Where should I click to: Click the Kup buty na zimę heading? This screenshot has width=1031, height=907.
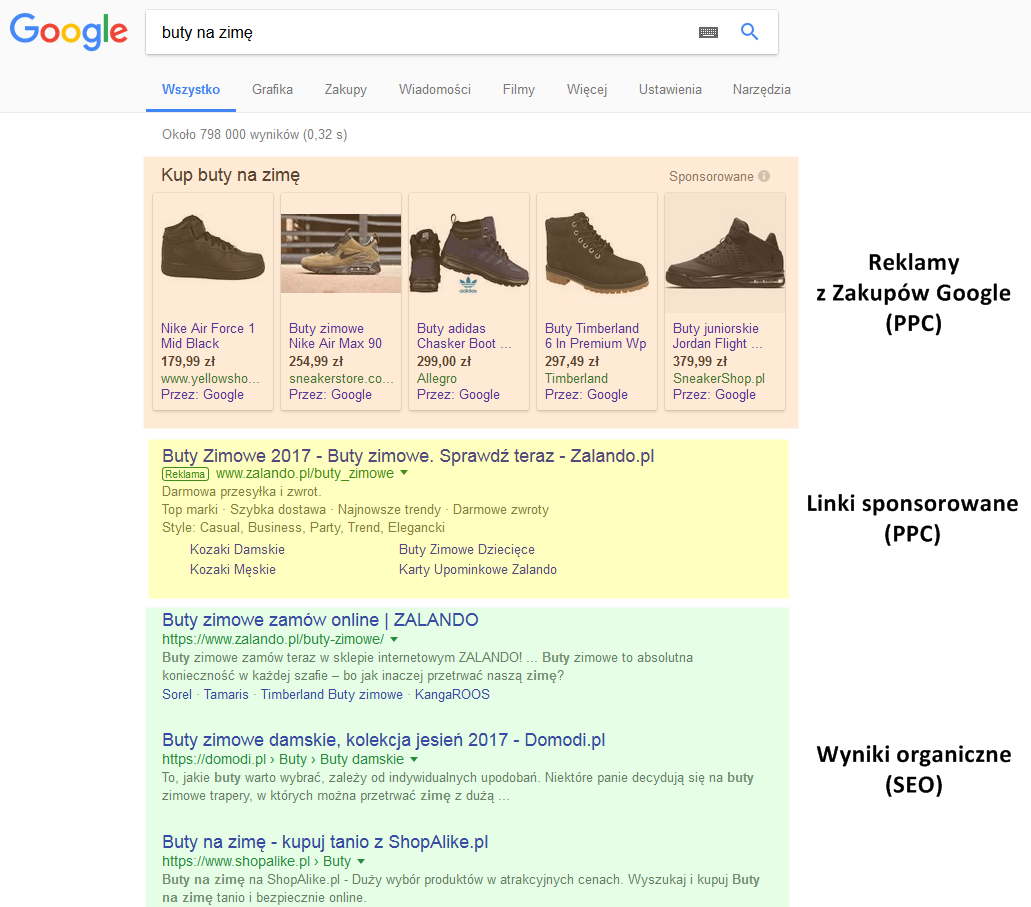point(230,175)
